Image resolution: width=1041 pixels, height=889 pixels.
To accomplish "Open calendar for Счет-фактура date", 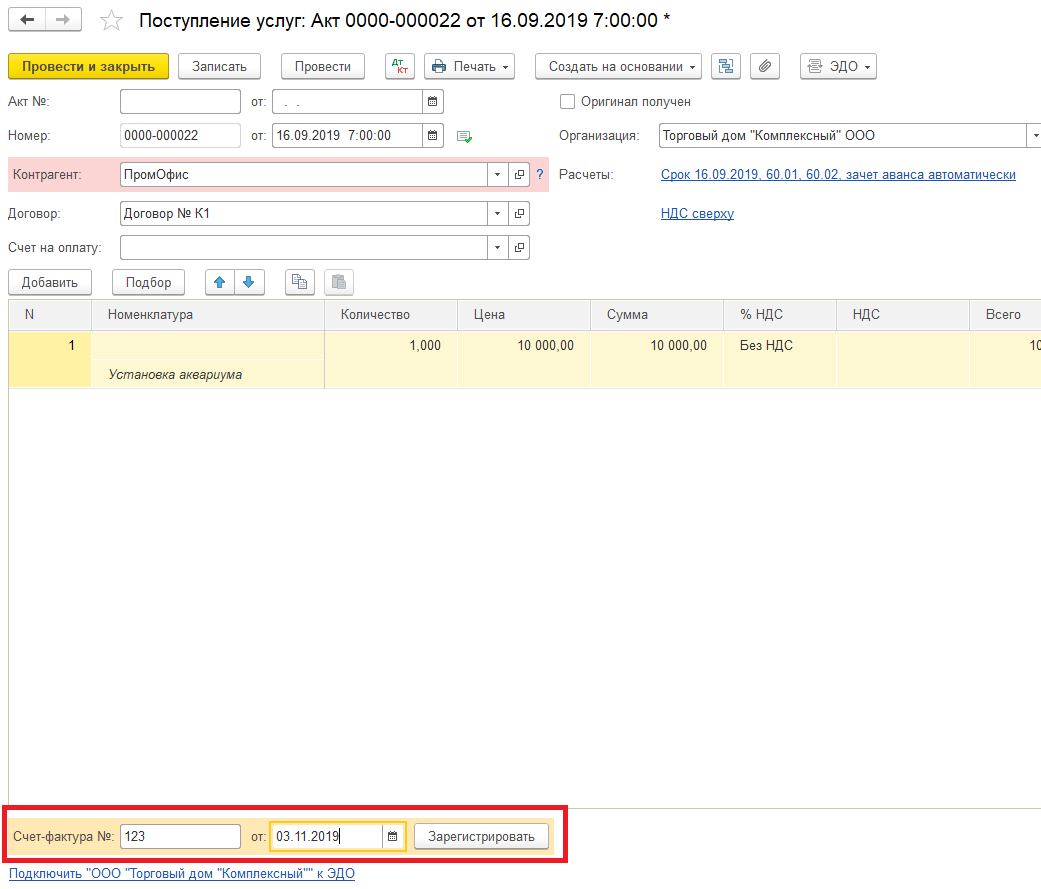I will [392, 837].
